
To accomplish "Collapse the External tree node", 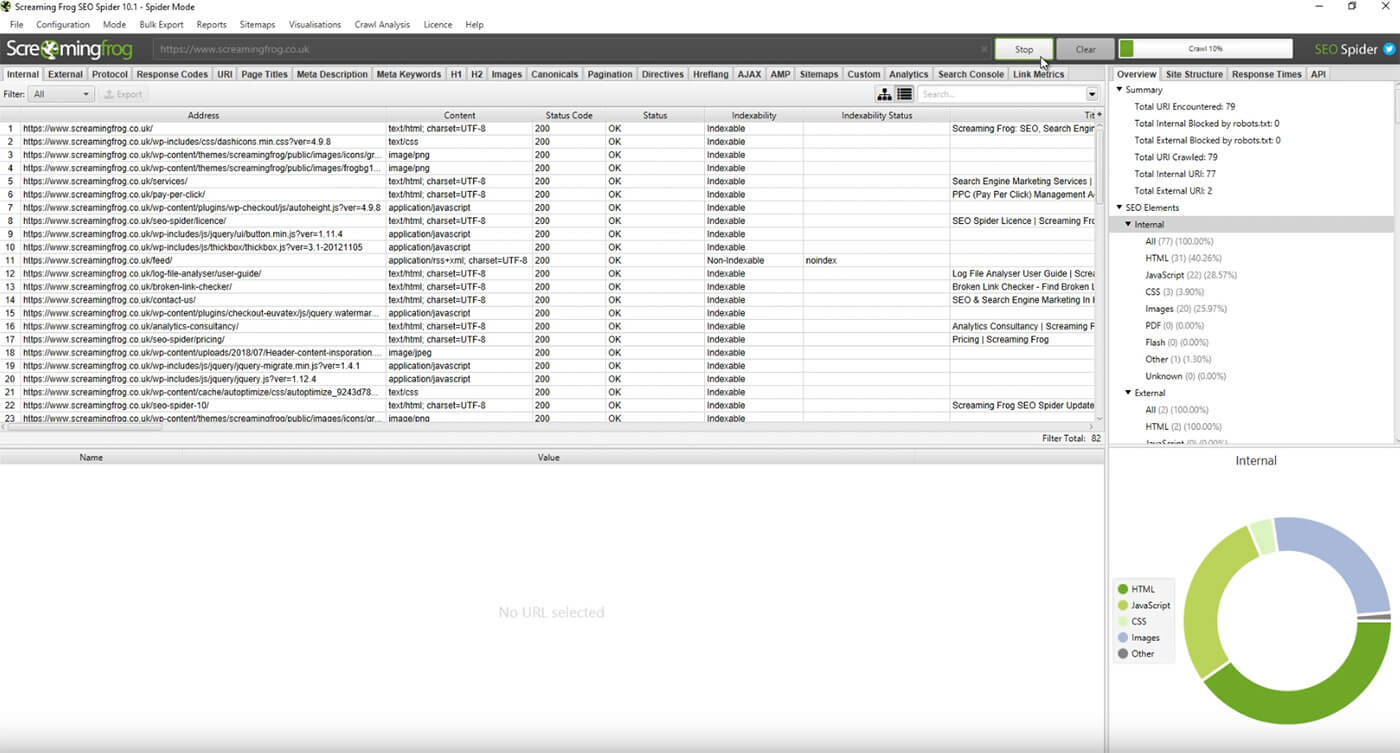I will [x=1128, y=393].
